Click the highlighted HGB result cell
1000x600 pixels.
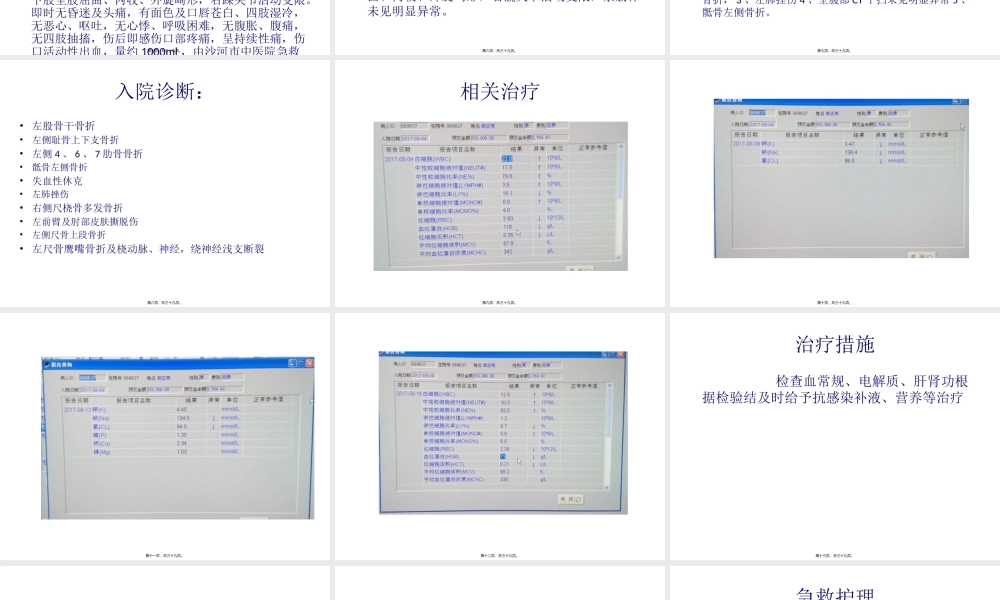click(x=504, y=458)
